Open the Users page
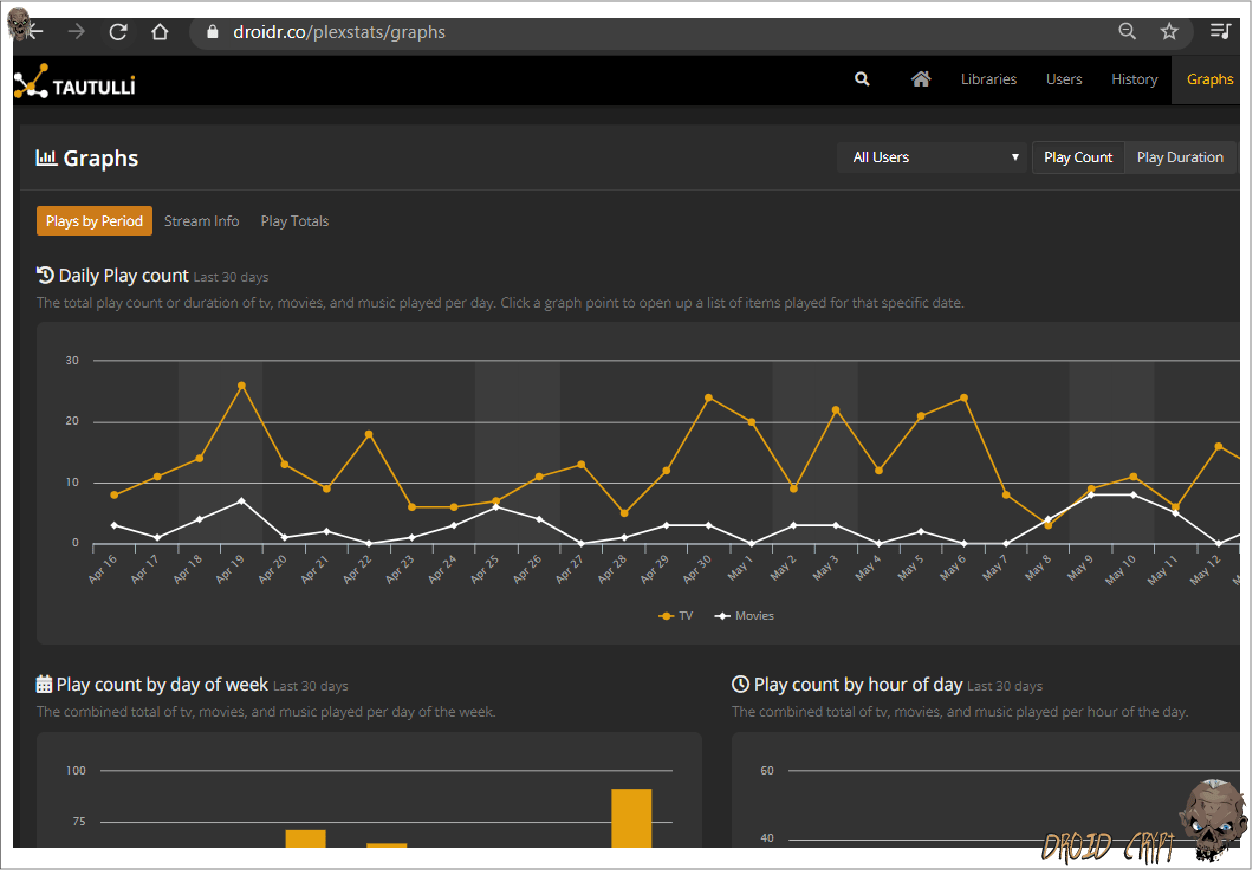The image size is (1252, 879). tap(1064, 79)
